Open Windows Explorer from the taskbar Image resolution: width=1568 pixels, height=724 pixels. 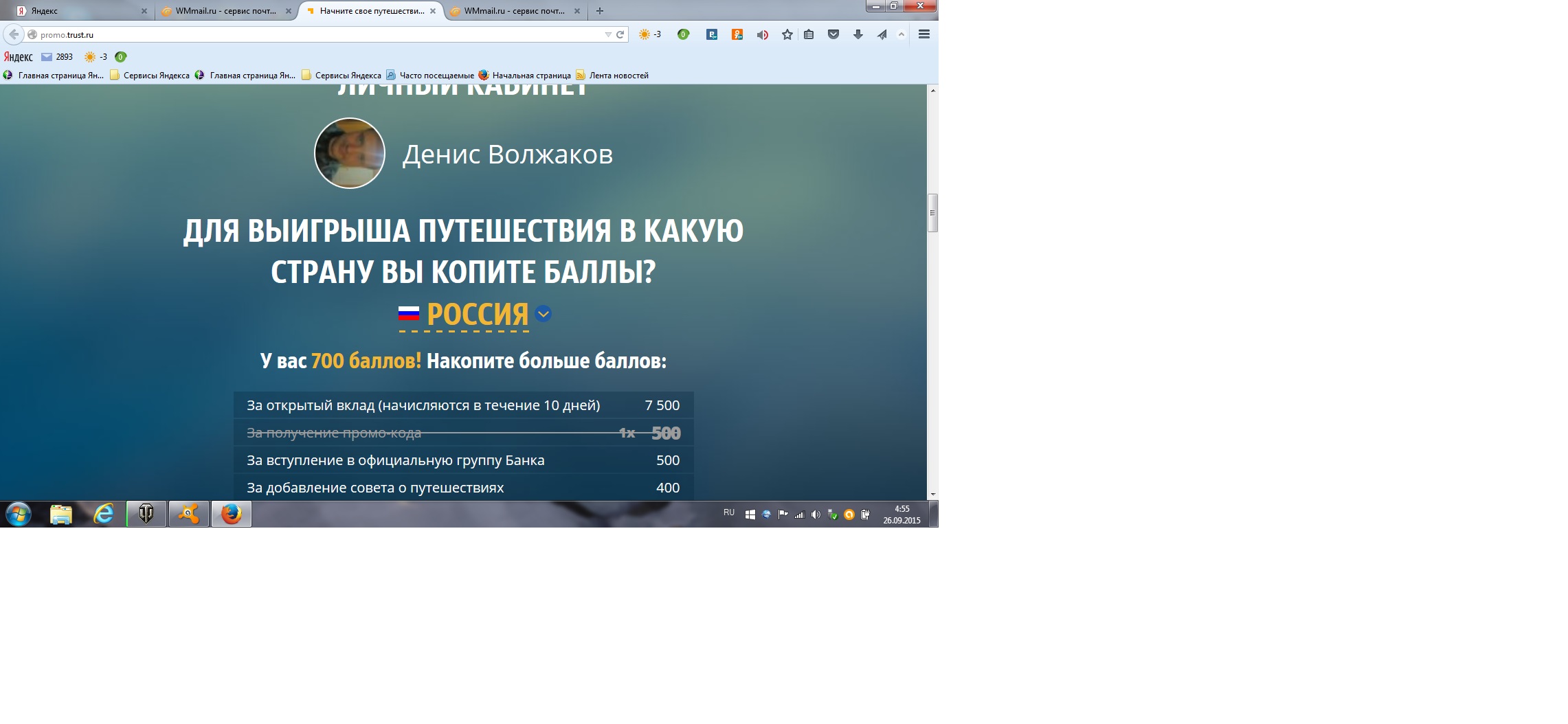pyautogui.click(x=61, y=514)
